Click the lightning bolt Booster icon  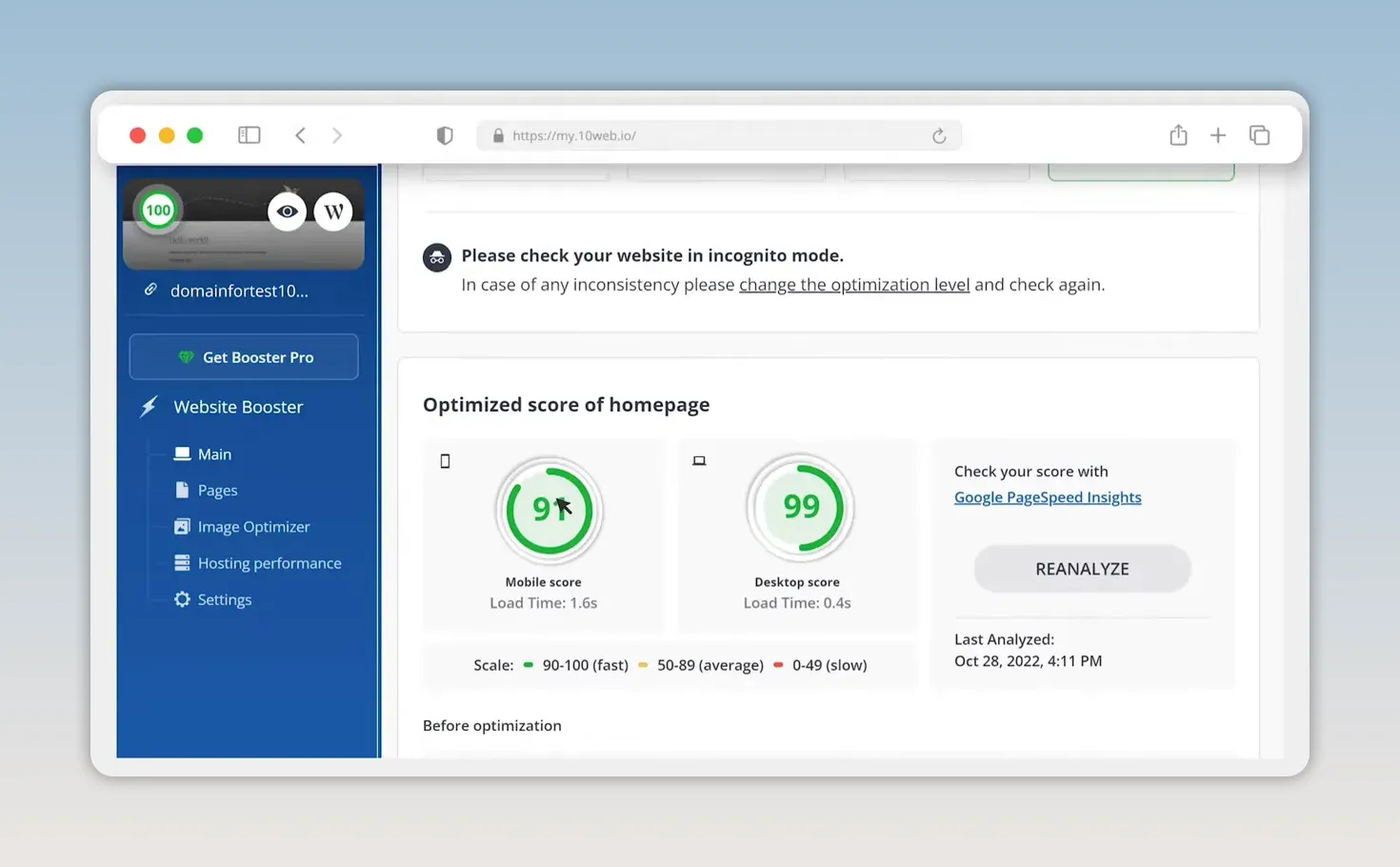pos(149,407)
